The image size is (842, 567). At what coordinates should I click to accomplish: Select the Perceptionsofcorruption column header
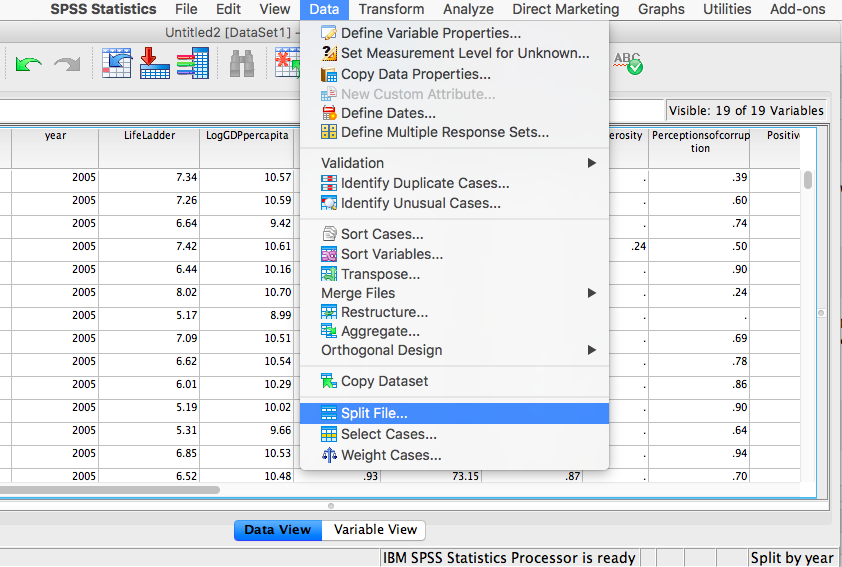[700, 148]
